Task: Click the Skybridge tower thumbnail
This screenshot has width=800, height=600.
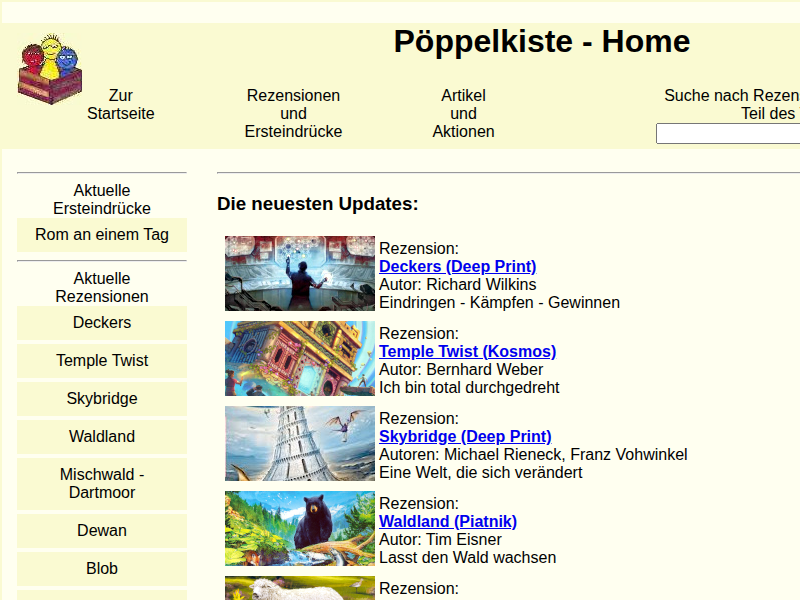Action: tap(299, 443)
